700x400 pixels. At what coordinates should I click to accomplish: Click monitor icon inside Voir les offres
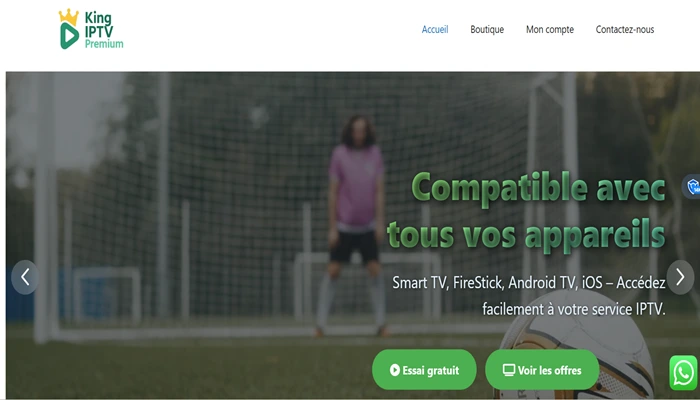509,370
